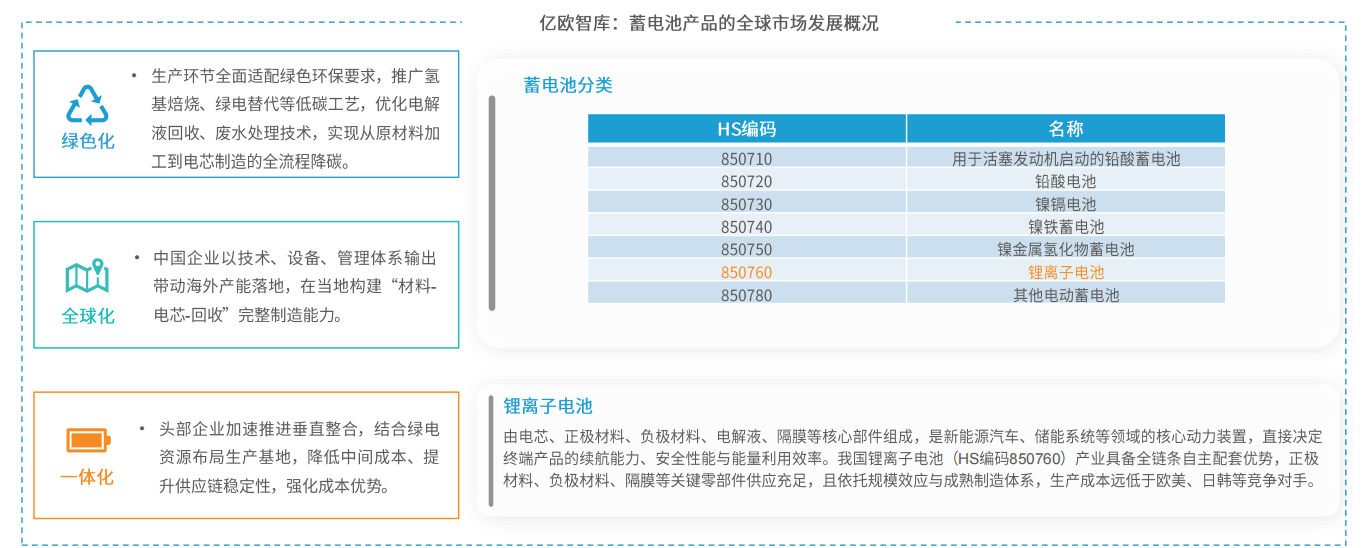
Task: Select the 镍金属氢化物蓄电池 row name
Action: [x=1065, y=249]
